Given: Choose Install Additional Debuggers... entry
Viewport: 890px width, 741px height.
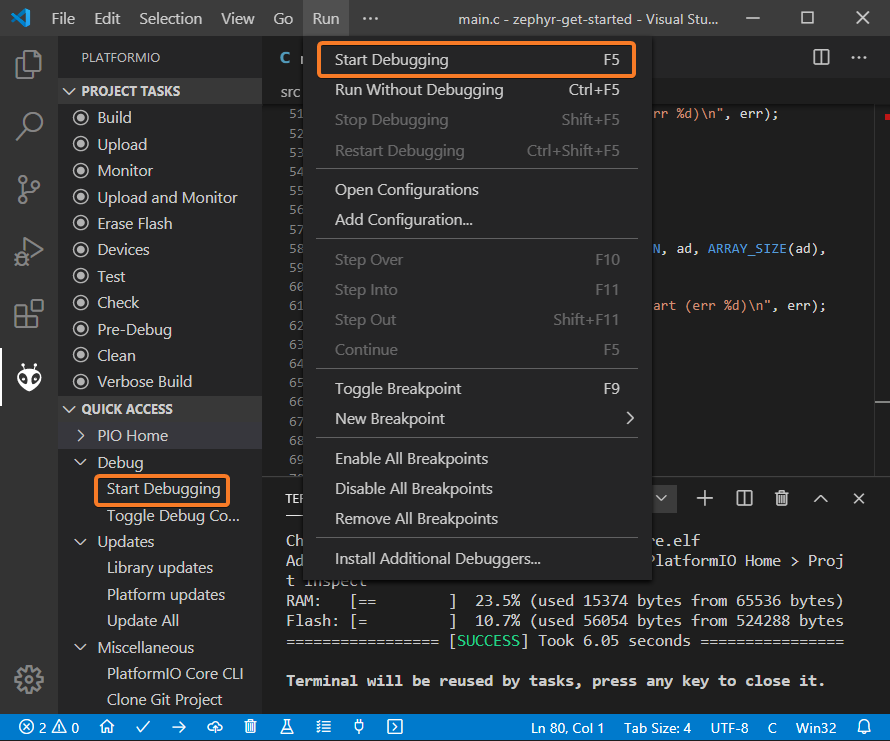Looking at the screenshot, I should (x=476, y=559).
